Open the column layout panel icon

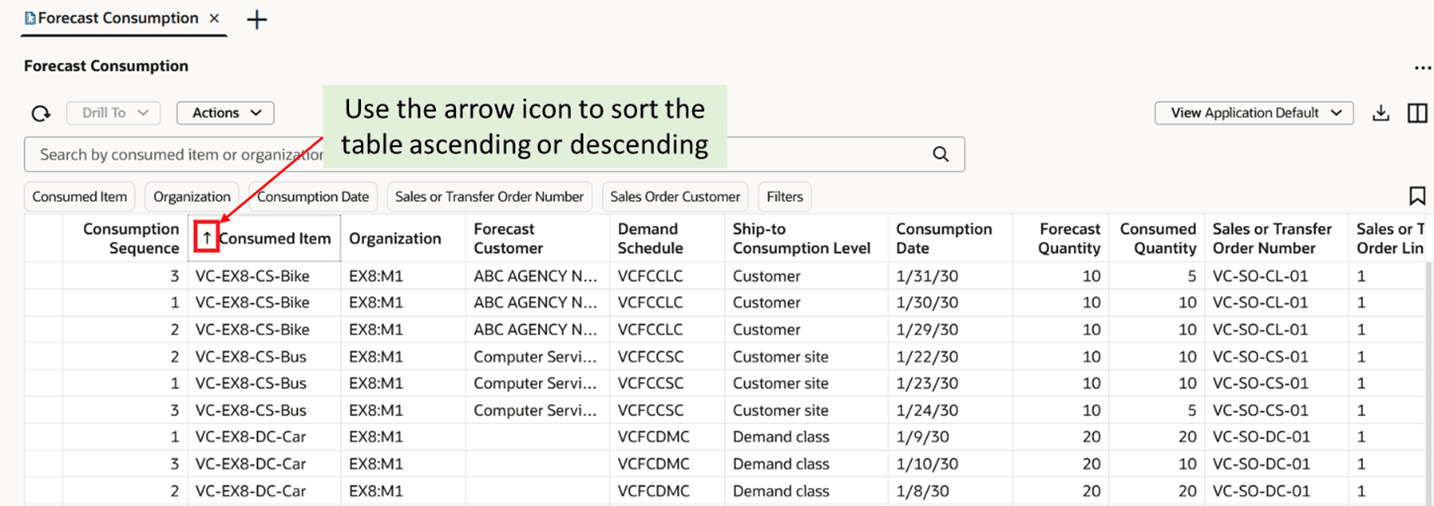point(1417,113)
